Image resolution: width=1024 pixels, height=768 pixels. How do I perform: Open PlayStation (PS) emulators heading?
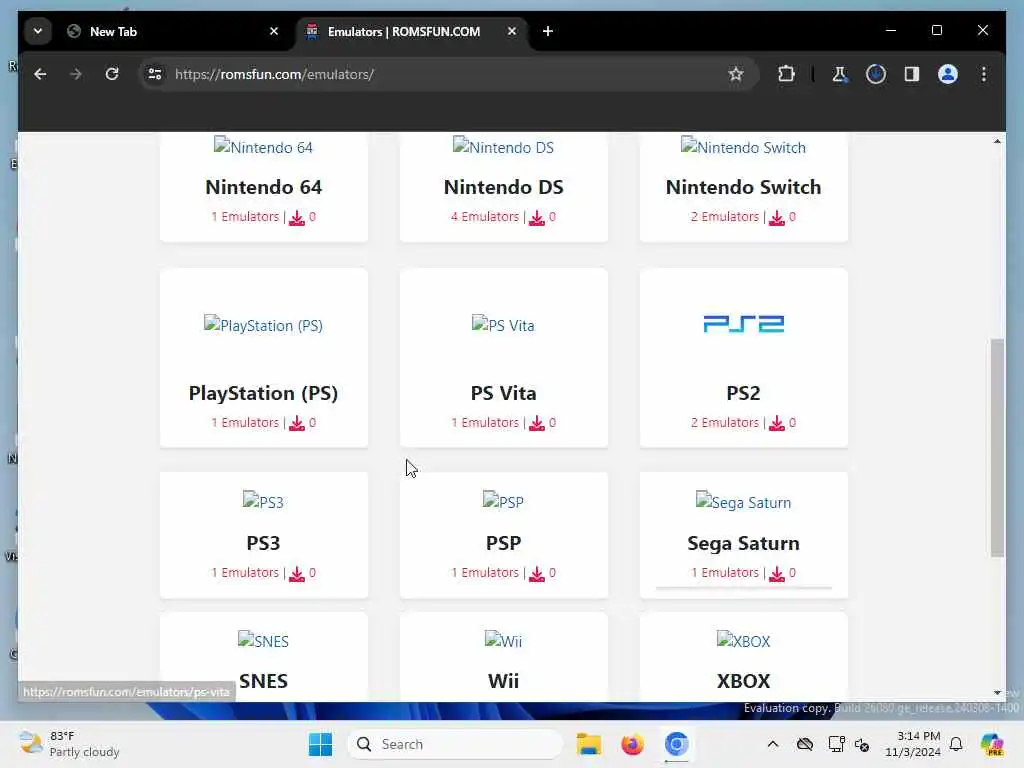[x=263, y=393]
